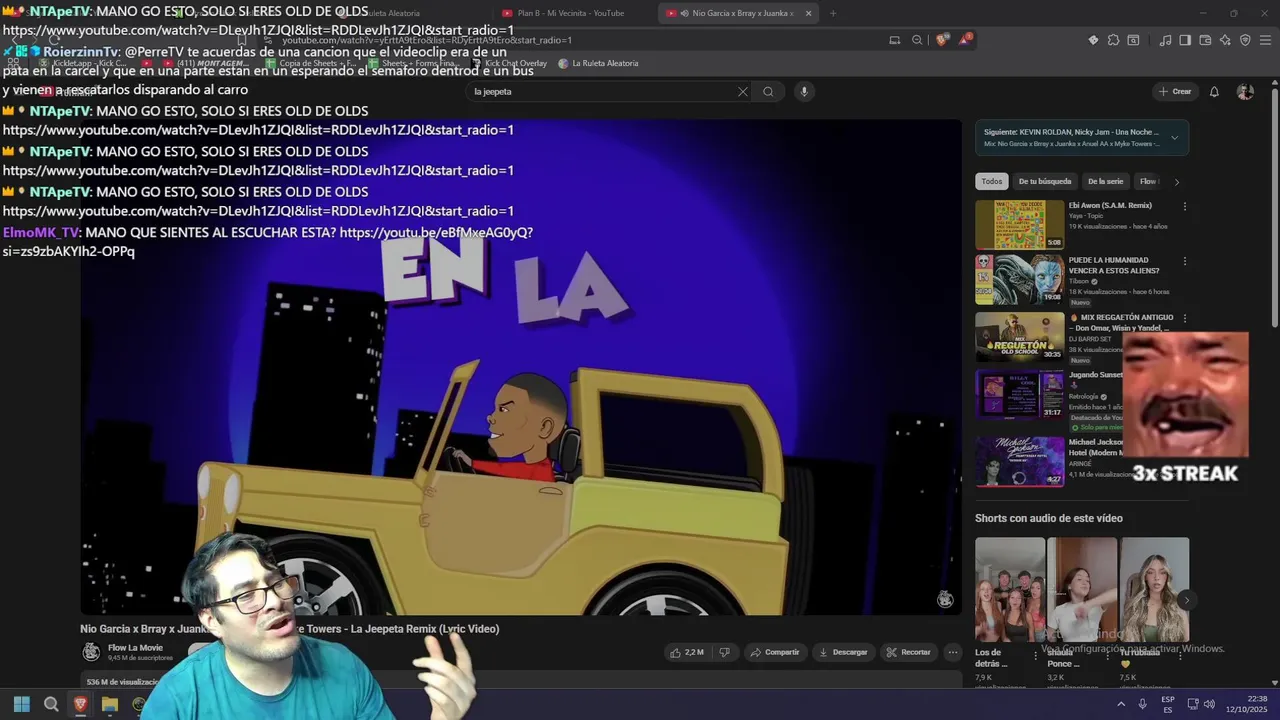Open the Kick Chat Overlay bookmark
1280x720 pixels.
click(509, 63)
